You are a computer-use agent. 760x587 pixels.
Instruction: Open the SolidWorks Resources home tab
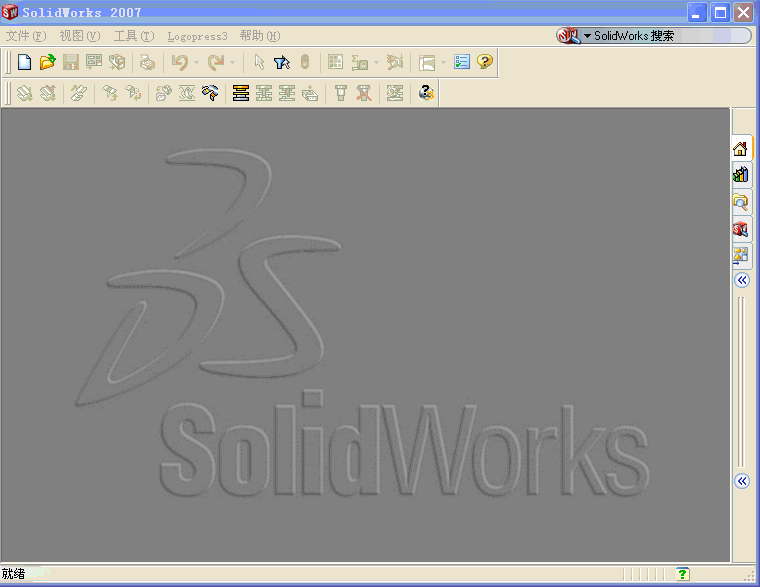(741, 148)
